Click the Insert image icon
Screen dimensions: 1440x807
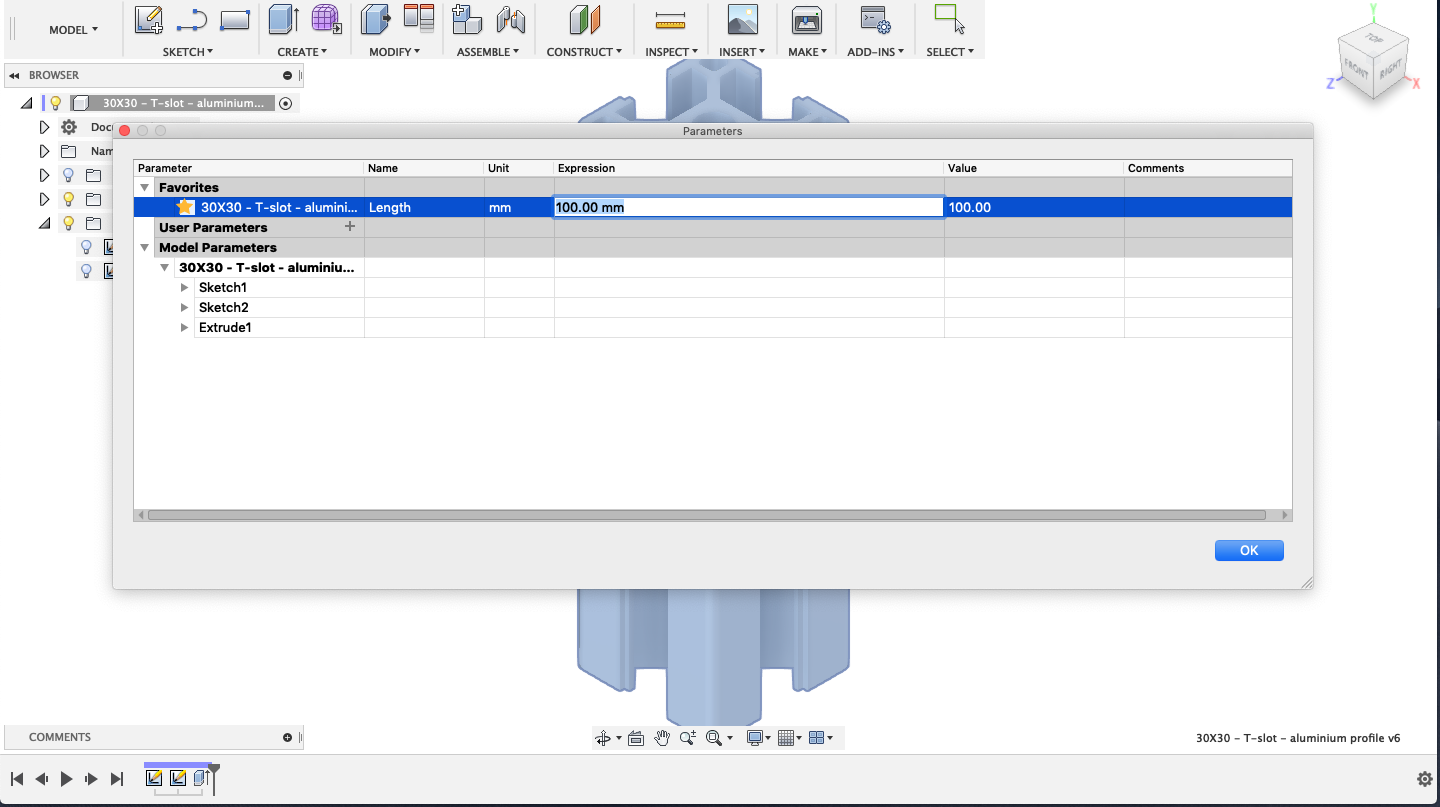coord(742,19)
